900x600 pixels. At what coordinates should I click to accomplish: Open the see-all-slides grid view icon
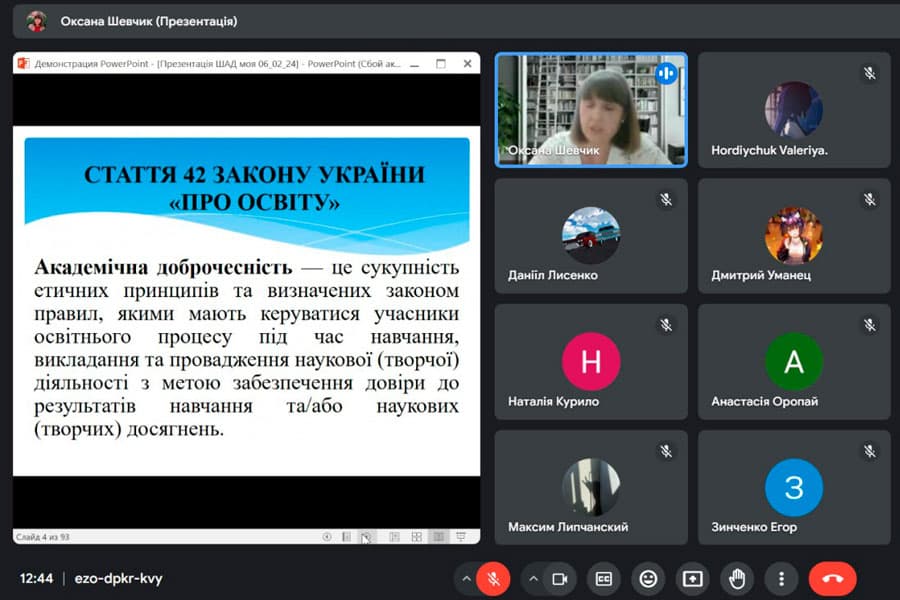pos(416,537)
